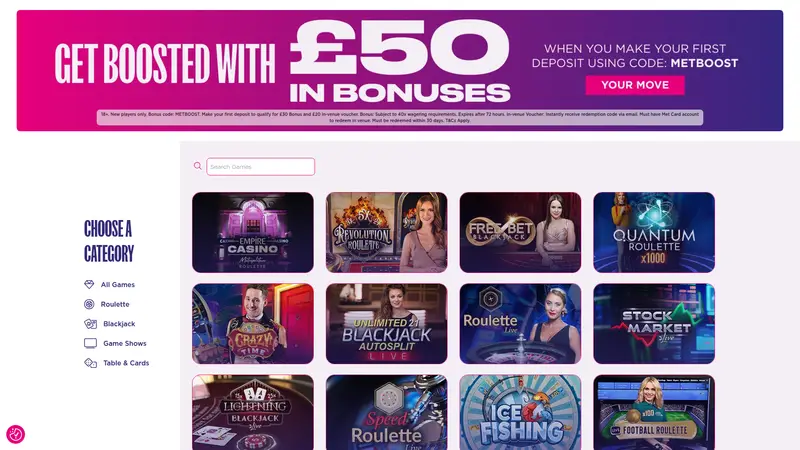This screenshot has width=800, height=450.
Task: Open the pink cookie settings badge
Action: point(15,434)
